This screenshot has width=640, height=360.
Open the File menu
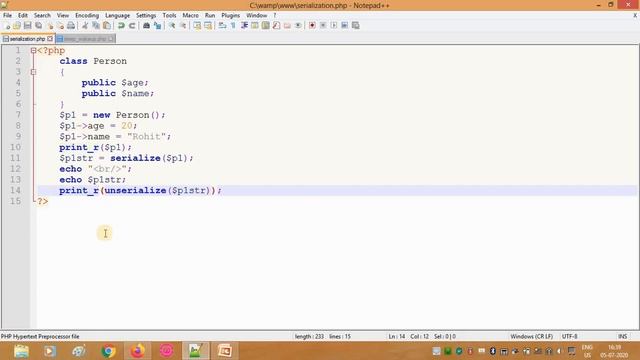point(7,16)
